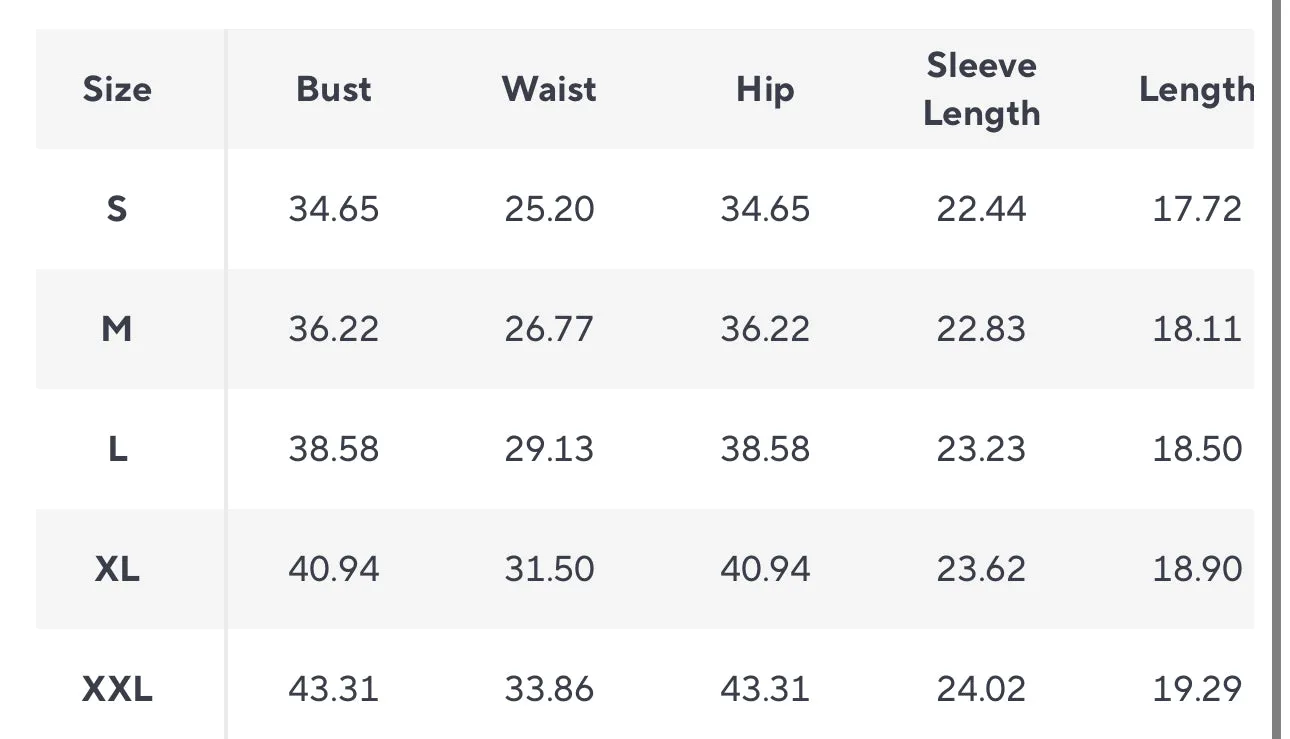Click the XXL size row label
The height and width of the screenshot is (739, 1290).
[x=117, y=689]
